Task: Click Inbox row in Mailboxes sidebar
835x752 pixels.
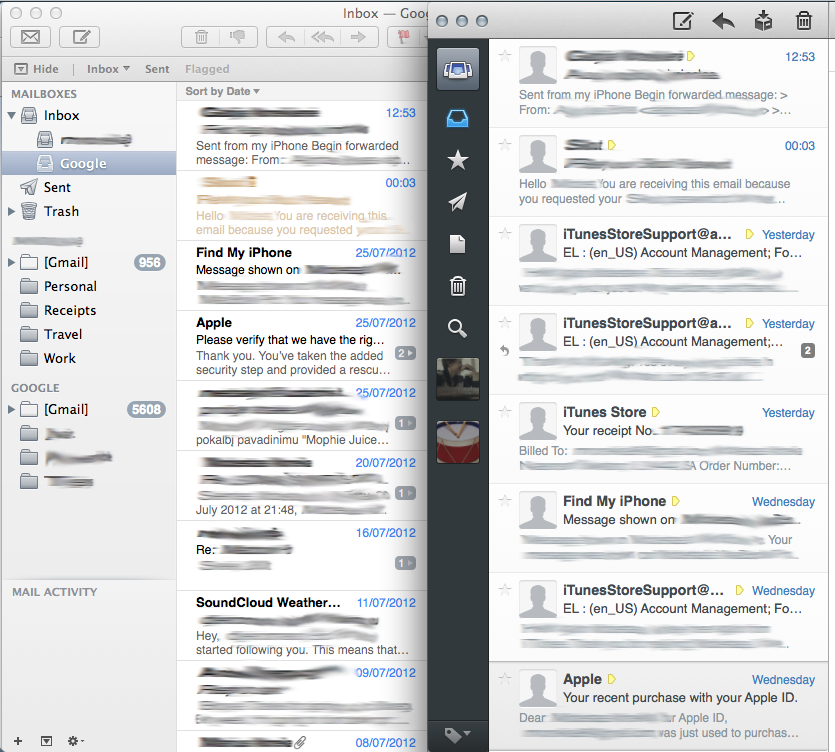Action: click(x=89, y=115)
